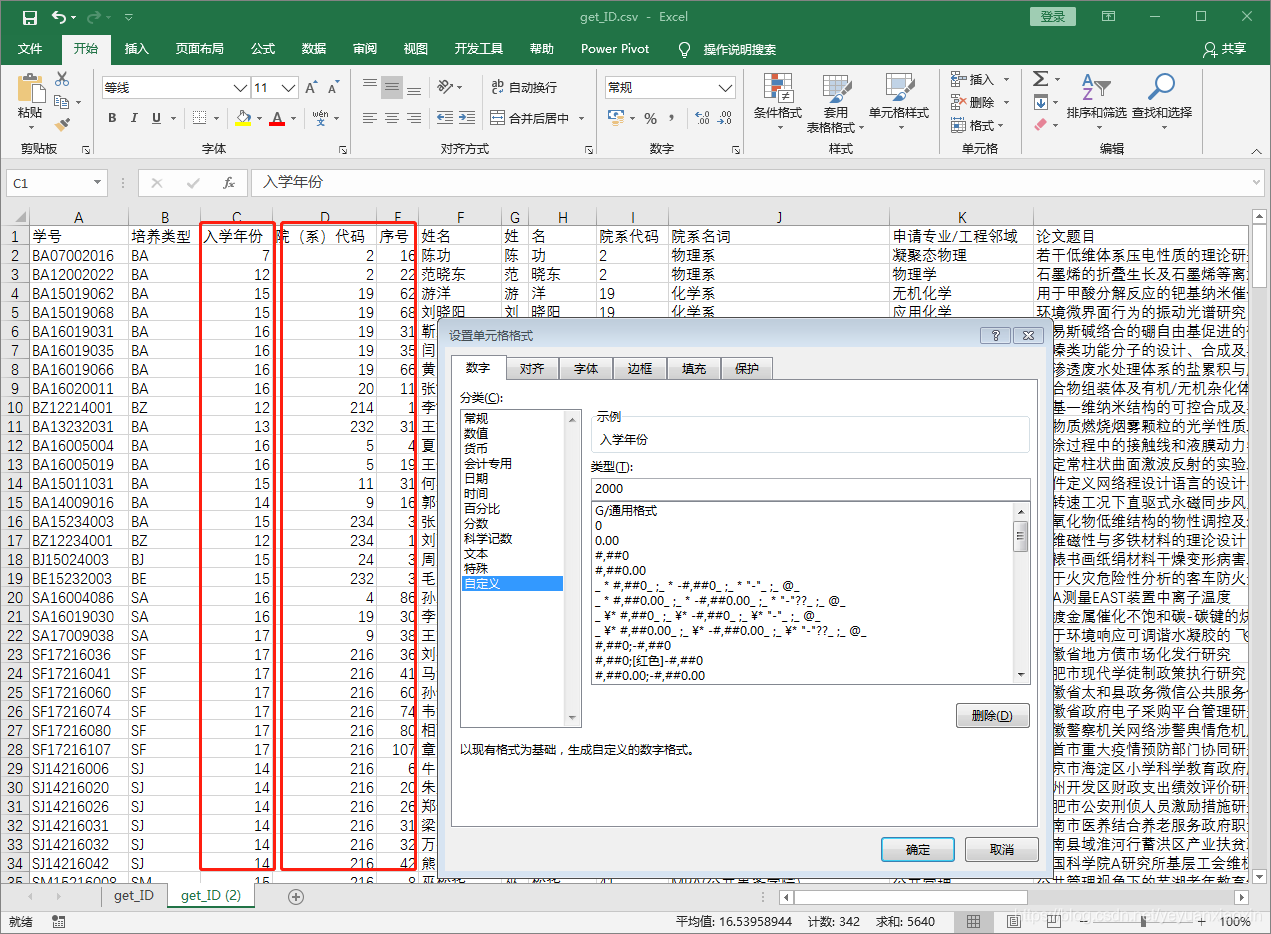Toggle align text left
The image size is (1271, 934).
(370, 118)
